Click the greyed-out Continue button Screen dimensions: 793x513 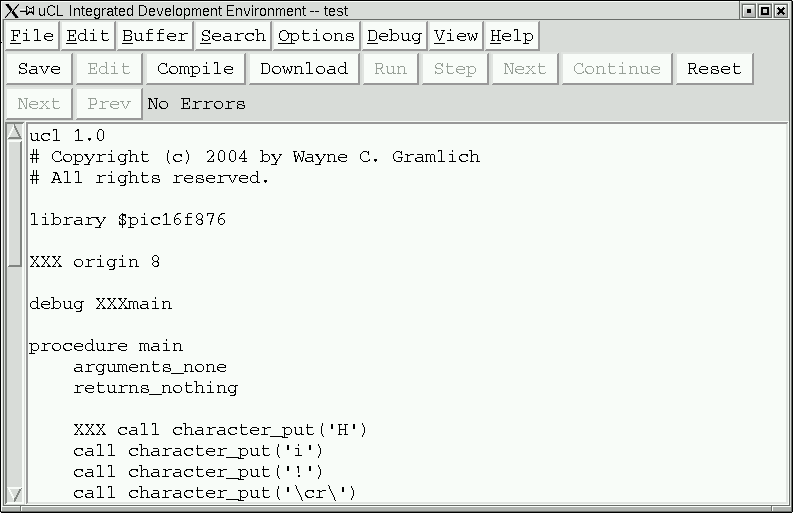click(616, 69)
